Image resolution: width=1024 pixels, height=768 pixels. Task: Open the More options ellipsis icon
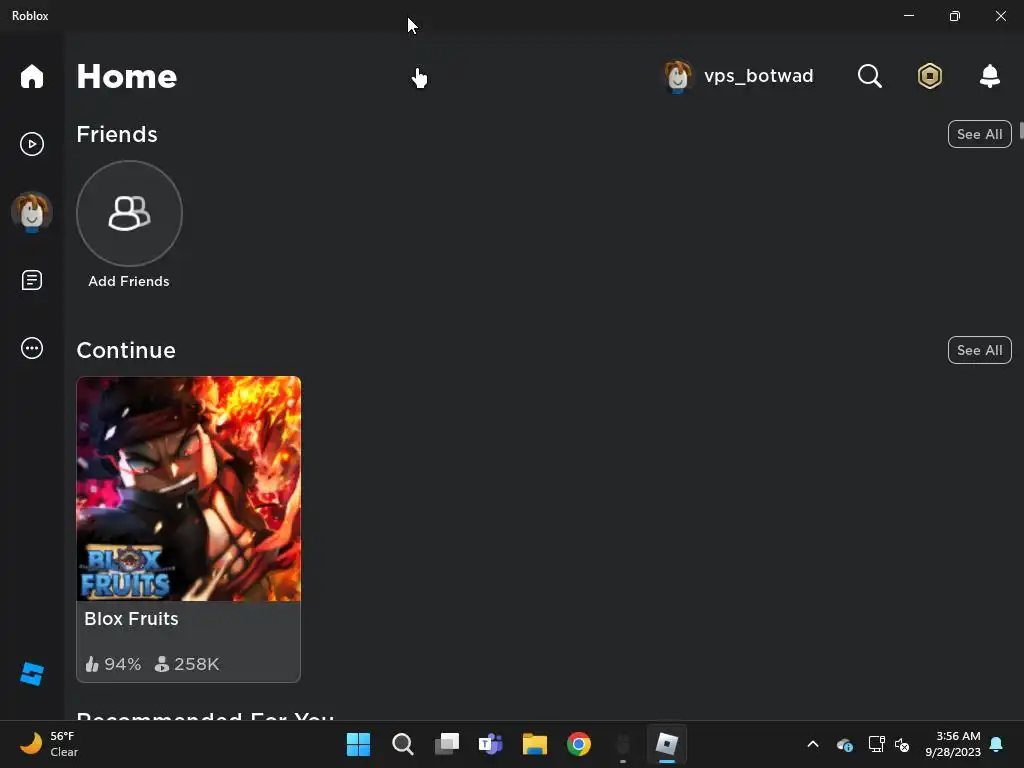pos(31,348)
